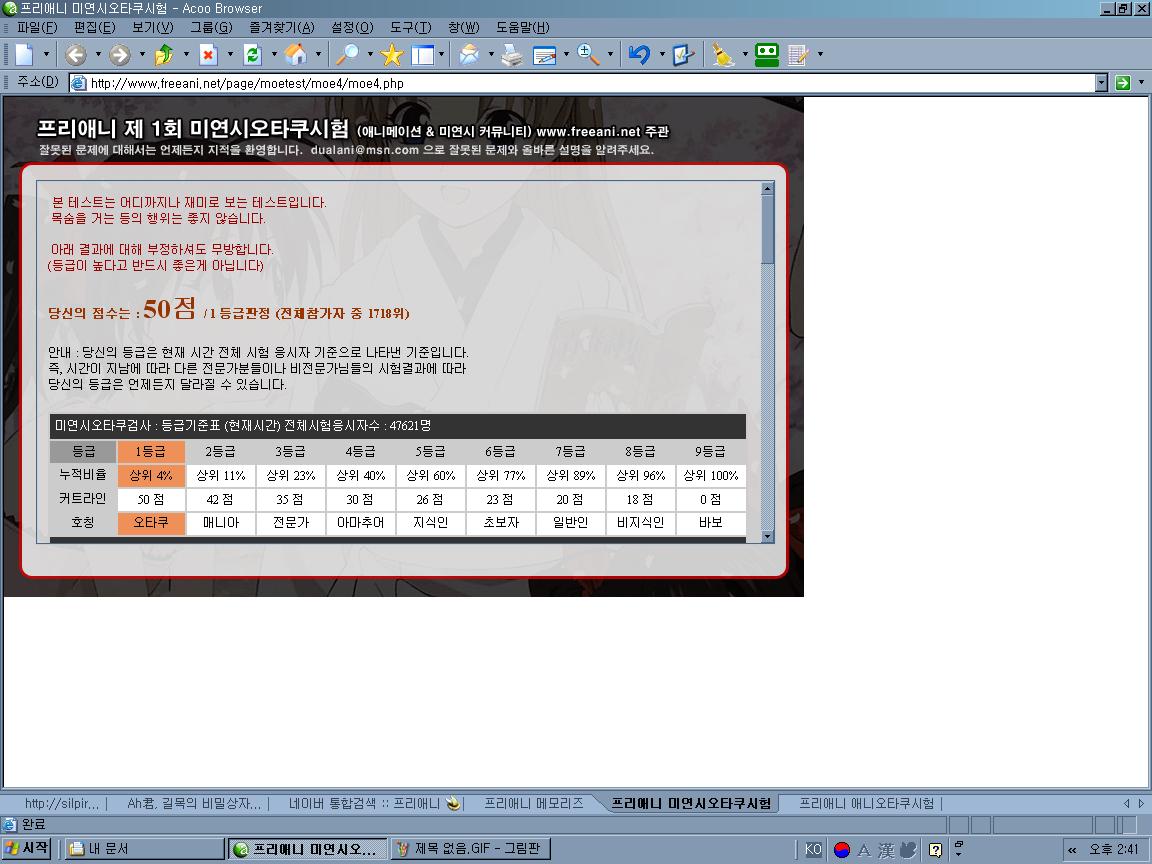Go to the Home page icon
The image size is (1152, 864).
pyautogui.click(x=296, y=55)
